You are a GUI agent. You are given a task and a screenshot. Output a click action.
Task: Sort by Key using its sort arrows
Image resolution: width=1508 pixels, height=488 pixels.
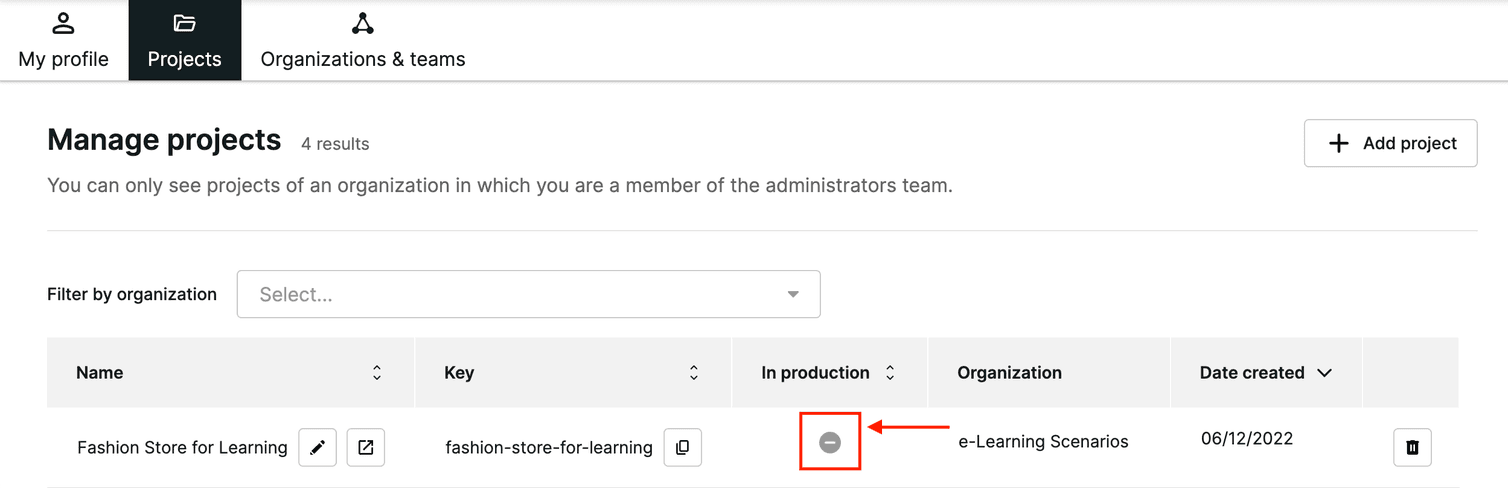[x=694, y=373]
